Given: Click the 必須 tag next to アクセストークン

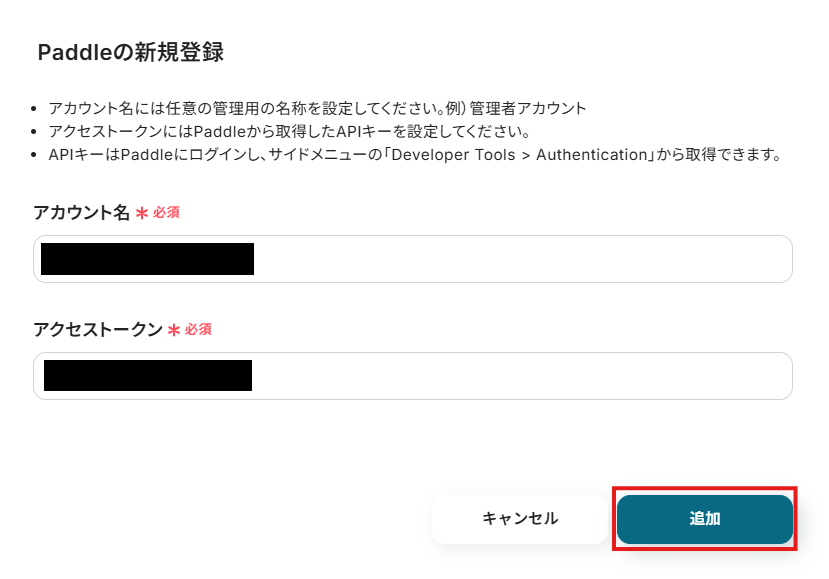Looking at the screenshot, I should tap(198, 329).
